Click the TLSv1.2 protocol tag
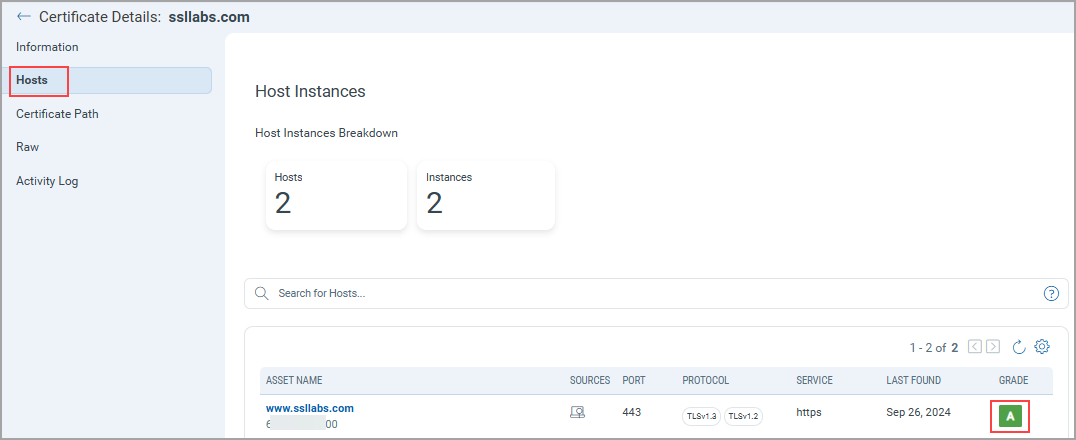Image resolution: width=1076 pixels, height=440 pixels. click(x=743, y=416)
